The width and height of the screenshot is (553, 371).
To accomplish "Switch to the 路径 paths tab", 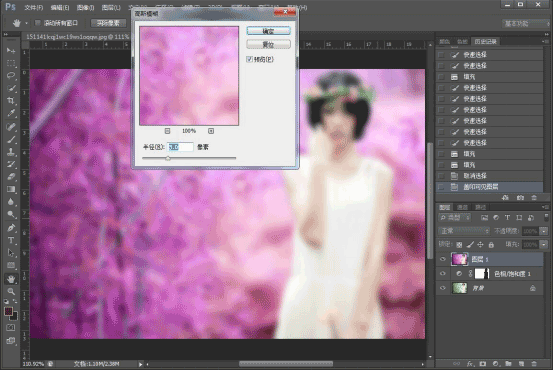I will coord(480,207).
